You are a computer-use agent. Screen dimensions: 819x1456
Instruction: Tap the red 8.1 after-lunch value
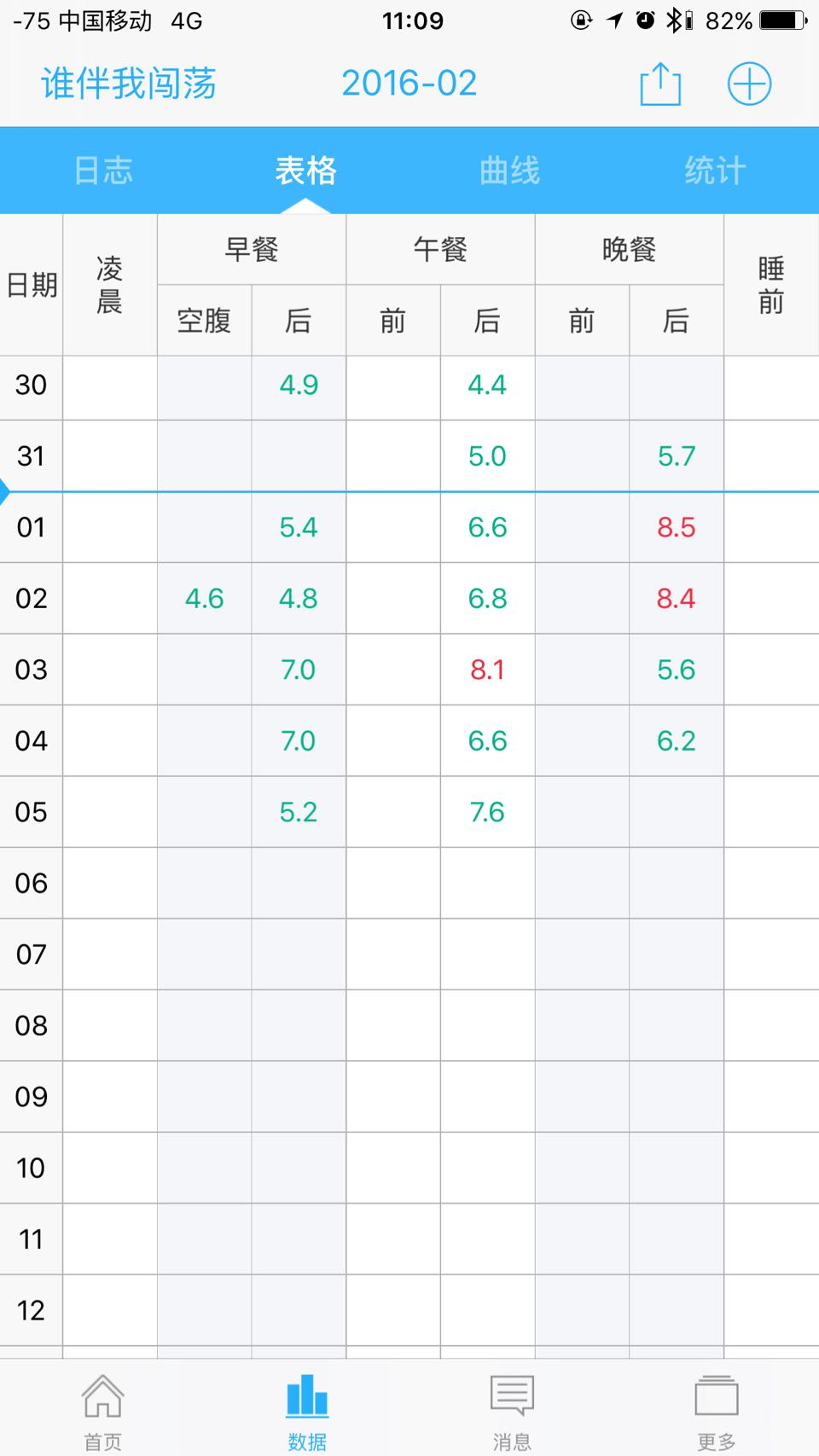click(487, 670)
